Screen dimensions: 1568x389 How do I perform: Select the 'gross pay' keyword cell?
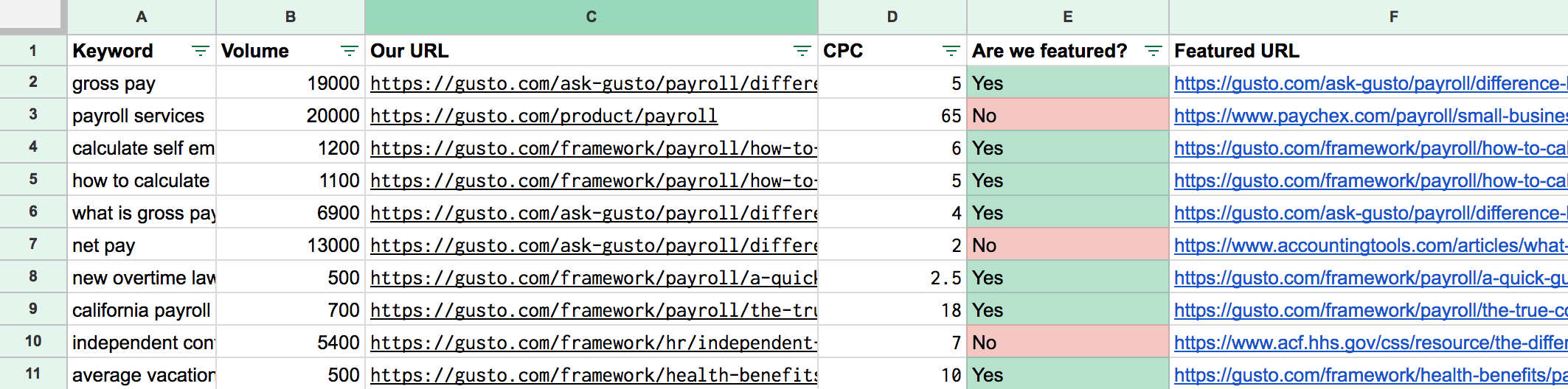click(x=142, y=83)
